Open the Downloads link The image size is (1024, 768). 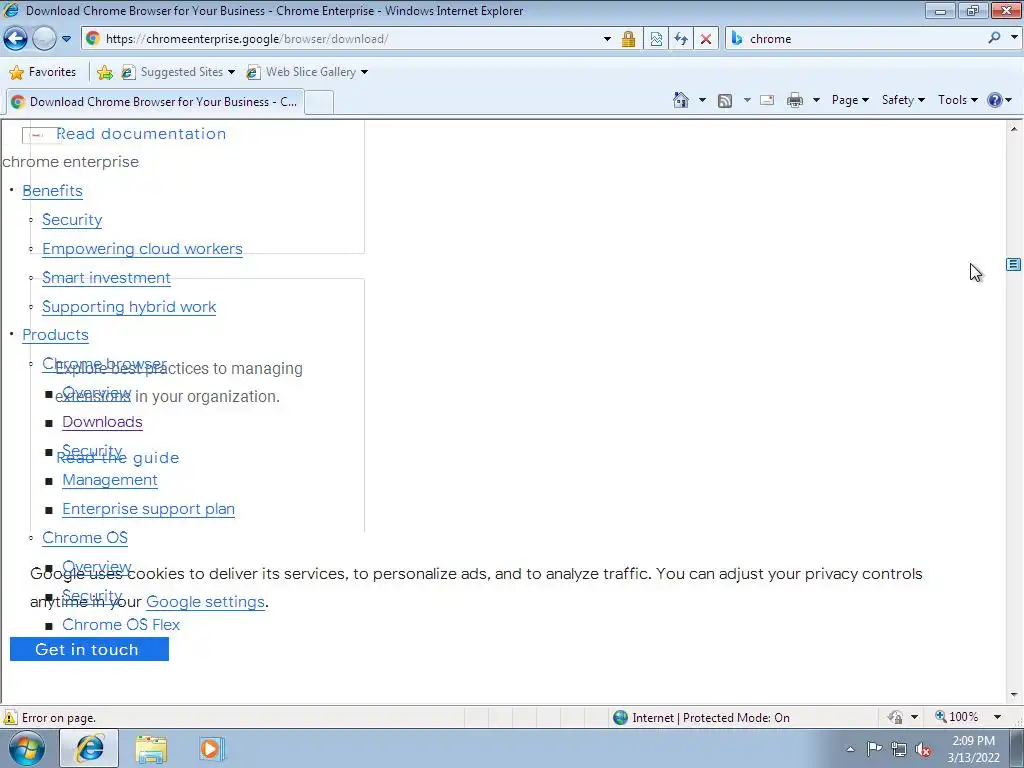point(103,422)
